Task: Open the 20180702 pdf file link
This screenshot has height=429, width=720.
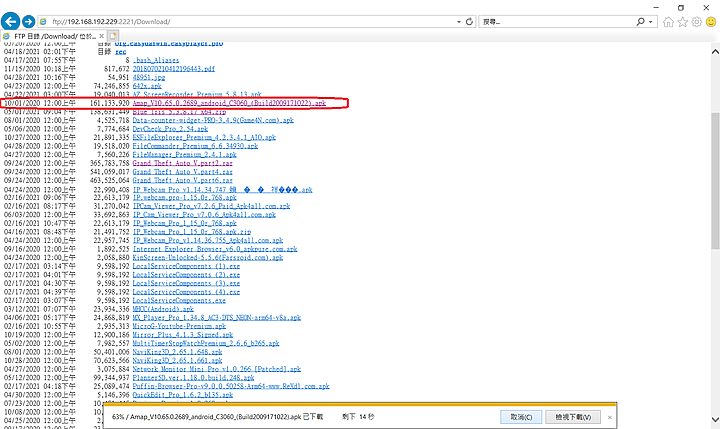Action: coord(174,69)
